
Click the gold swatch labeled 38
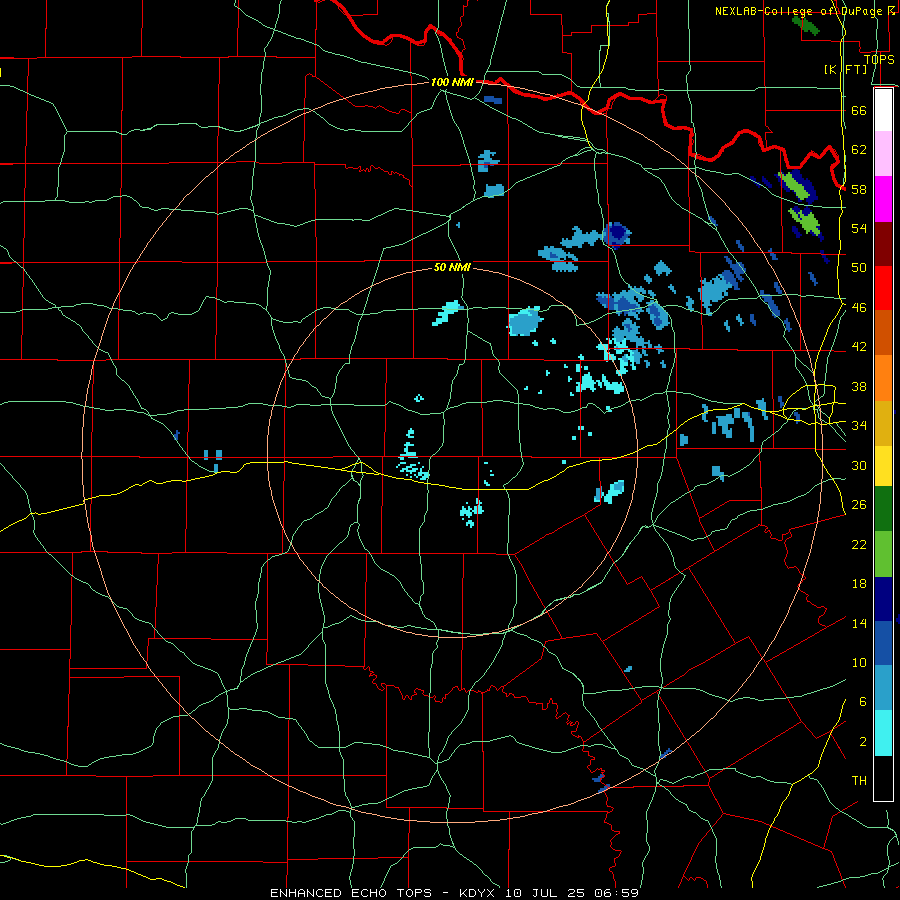[883, 423]
